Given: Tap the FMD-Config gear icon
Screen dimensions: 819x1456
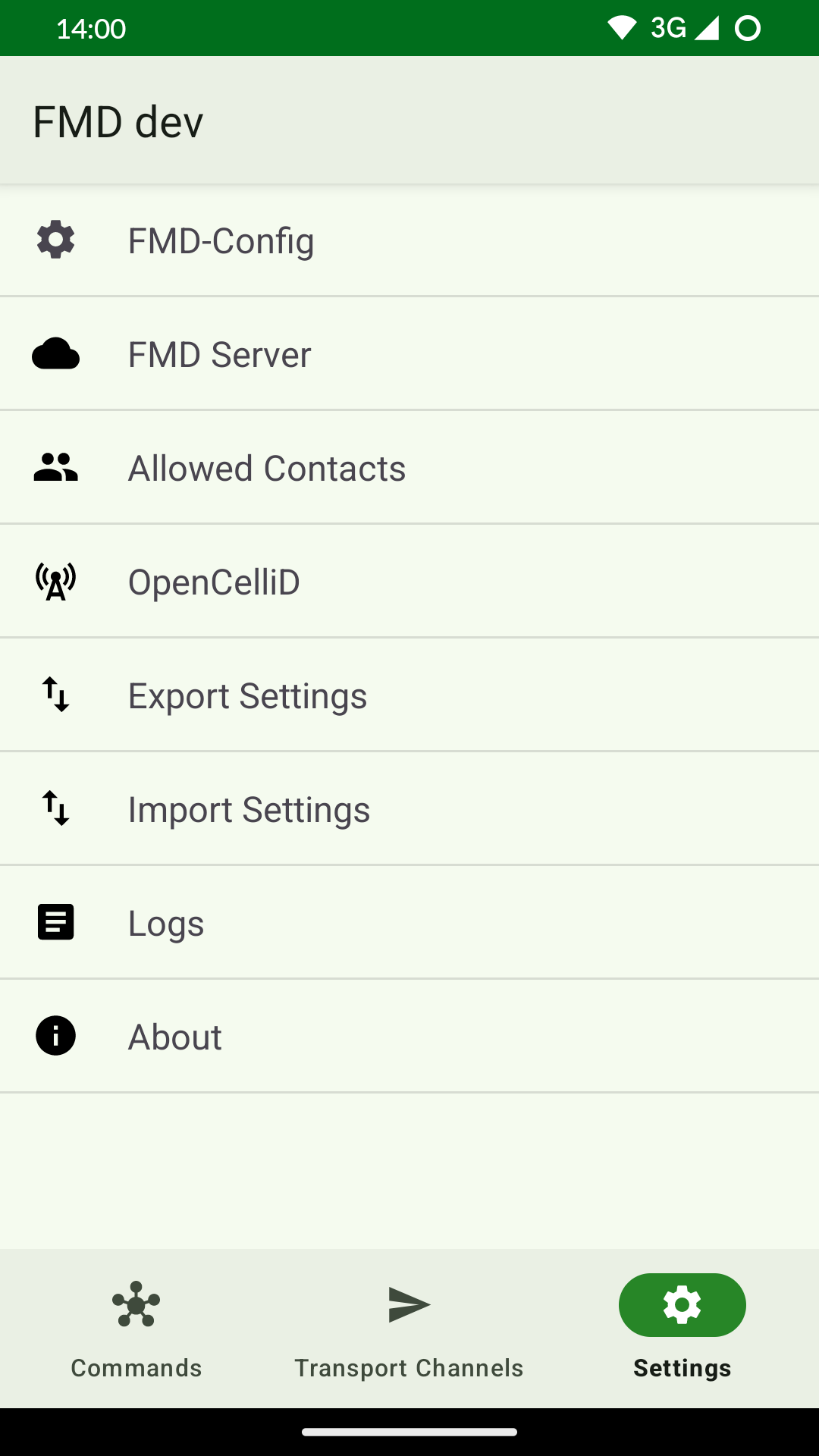Looking at the screenshot, I should (56, 240).
